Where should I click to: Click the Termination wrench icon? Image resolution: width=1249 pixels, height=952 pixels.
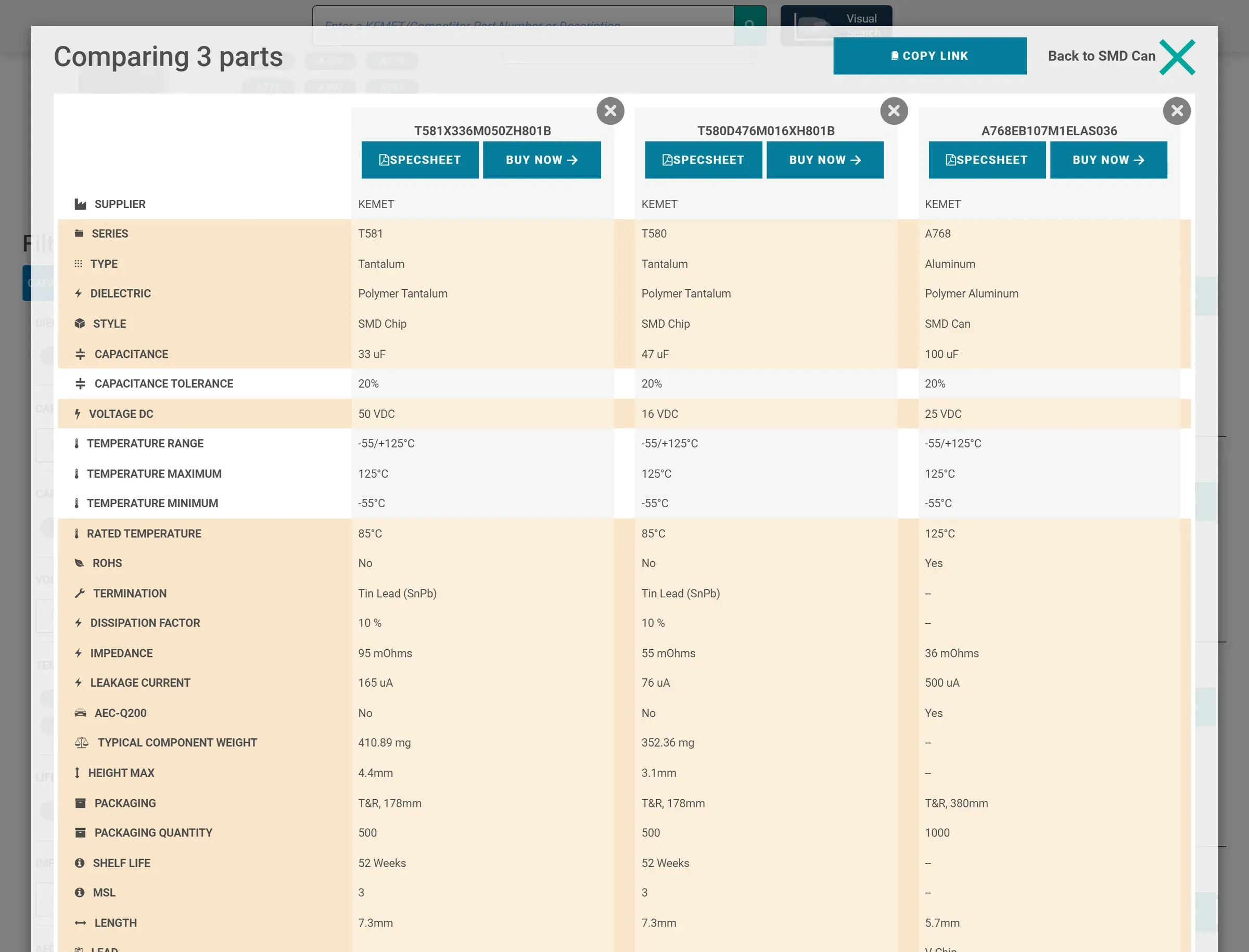click(x=80, y=593)
